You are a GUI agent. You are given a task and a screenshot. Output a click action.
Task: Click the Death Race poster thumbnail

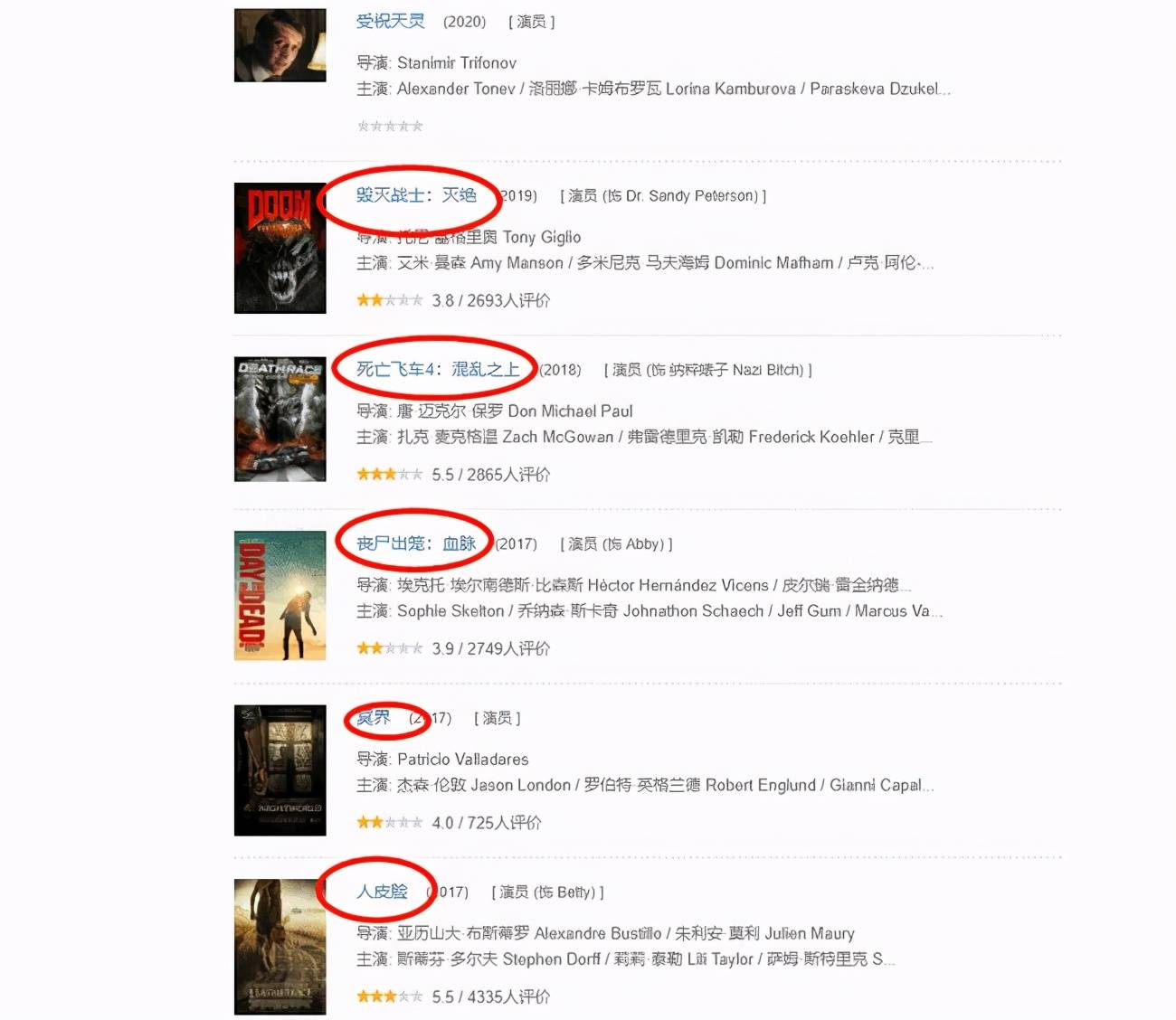280,419
